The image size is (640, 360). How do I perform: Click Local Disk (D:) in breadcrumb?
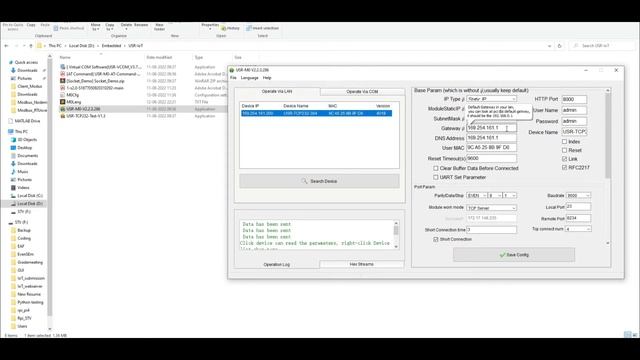(81, 46)
